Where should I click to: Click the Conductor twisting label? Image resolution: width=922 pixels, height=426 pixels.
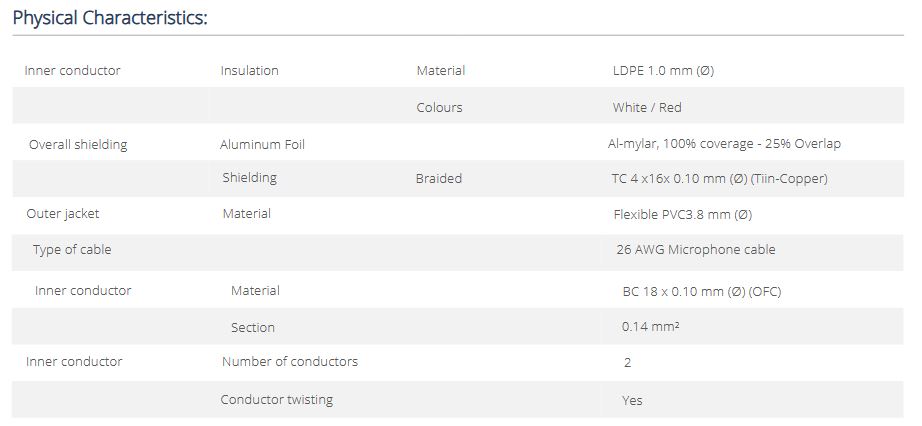[x=277, y=400]
